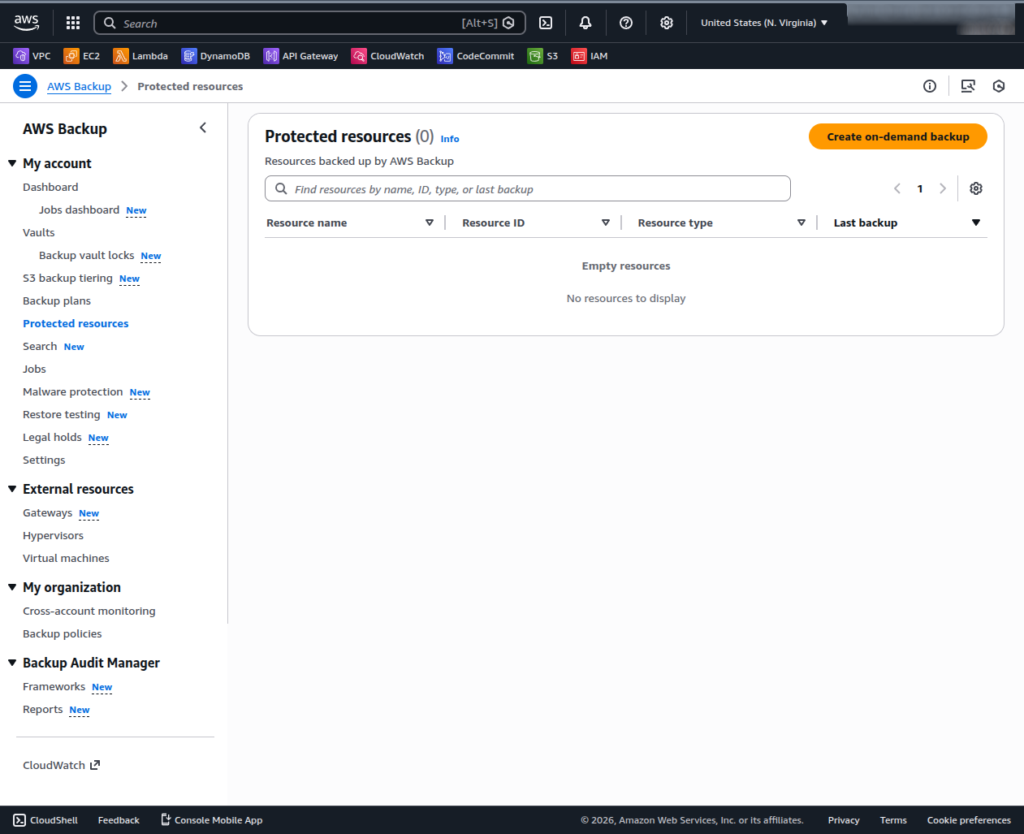Open the region selector dropdown
1024x834 pixels.
(x=764, y=23)
